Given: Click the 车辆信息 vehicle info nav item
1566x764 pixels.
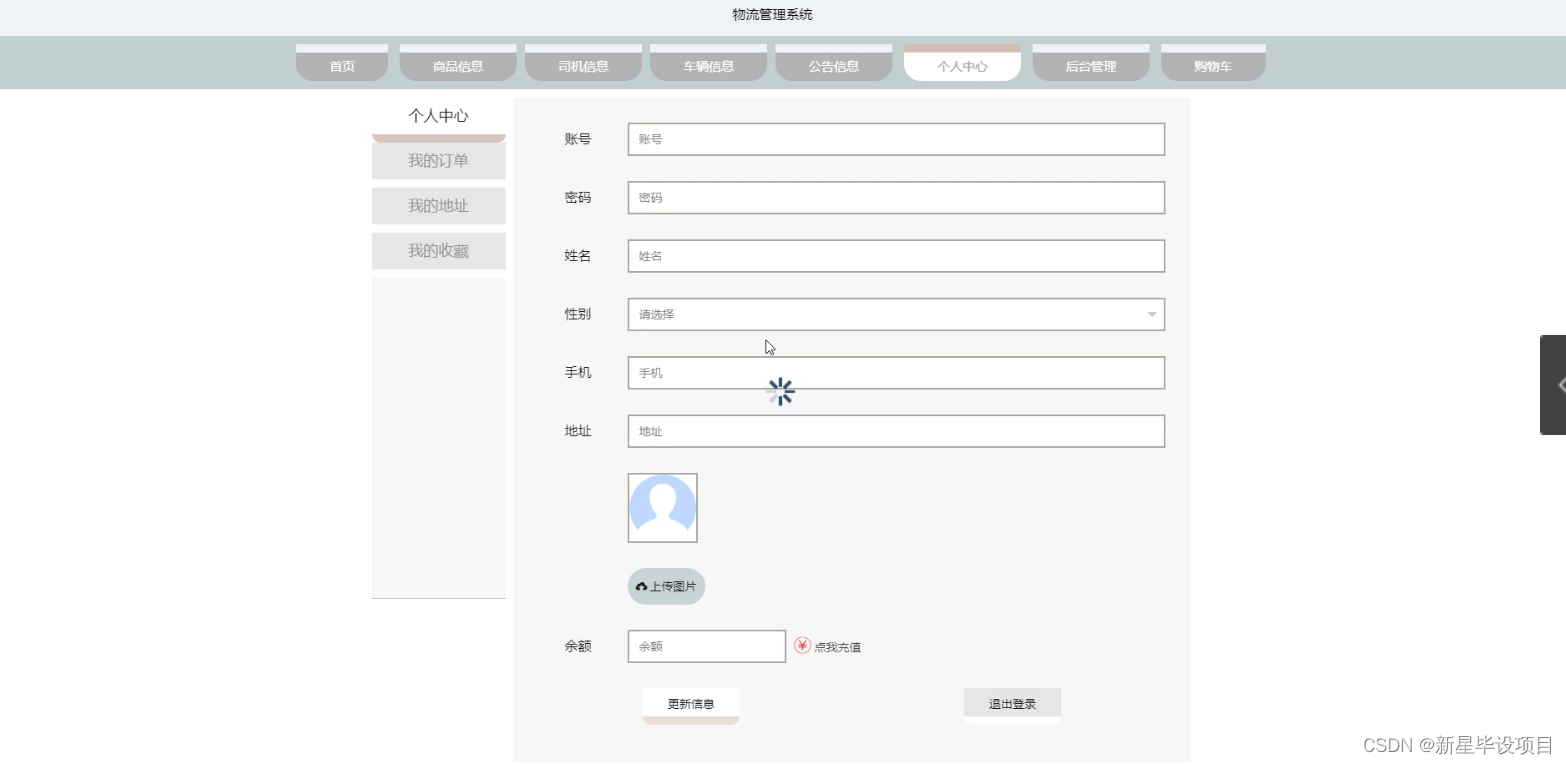Looking at the screenshot, I should (x=708, y=65).
